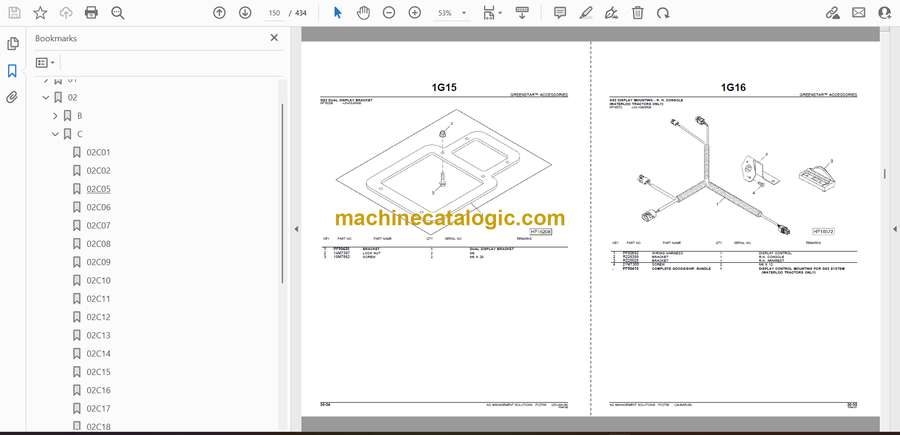
Task: Open the bookmarks options menu
Action: pyautogui.click(x=45, y=63)
